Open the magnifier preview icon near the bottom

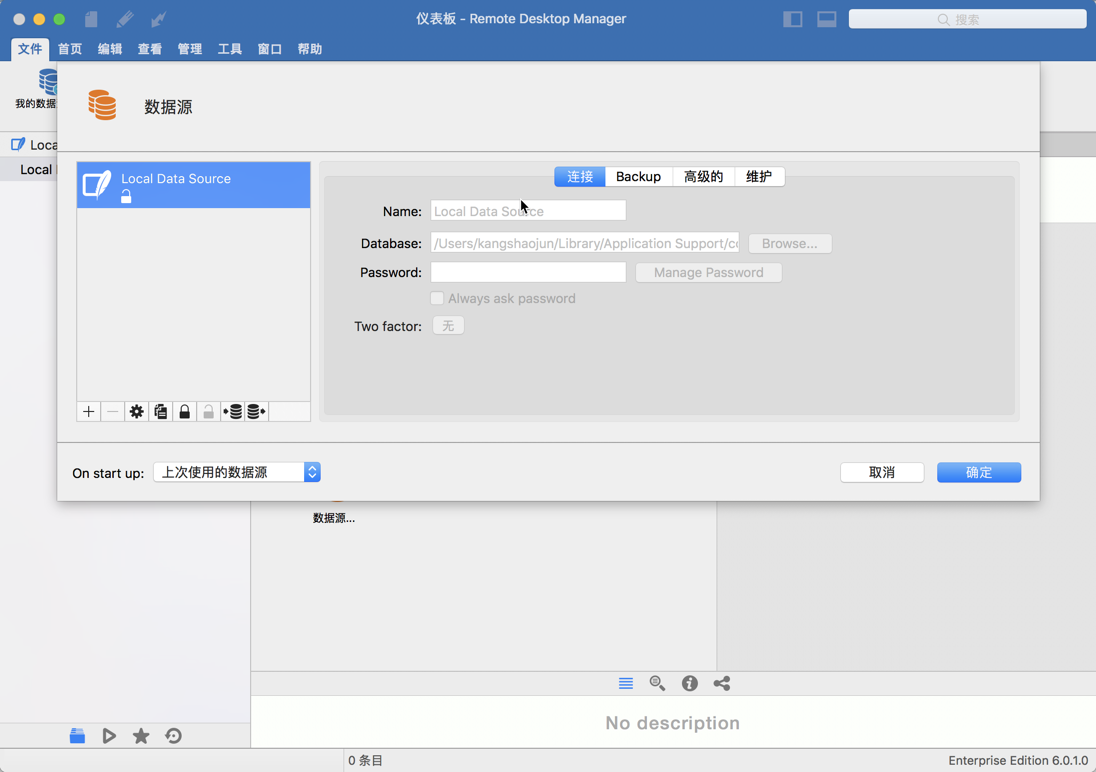click(x=657, y=683)
